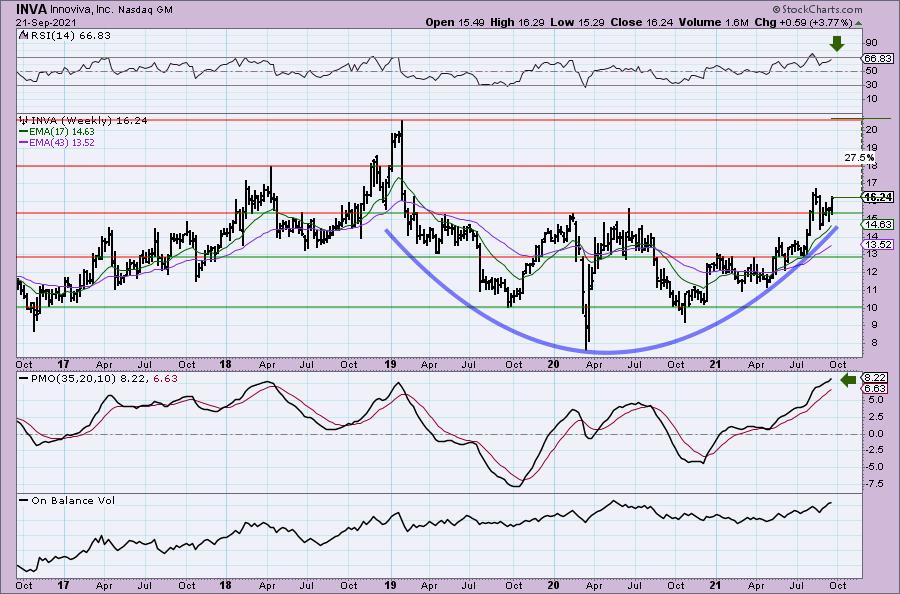
Task: Click the bar-chart icon before INVA (Weekly)
Action: pyautogui.click(x=23, y=121)
